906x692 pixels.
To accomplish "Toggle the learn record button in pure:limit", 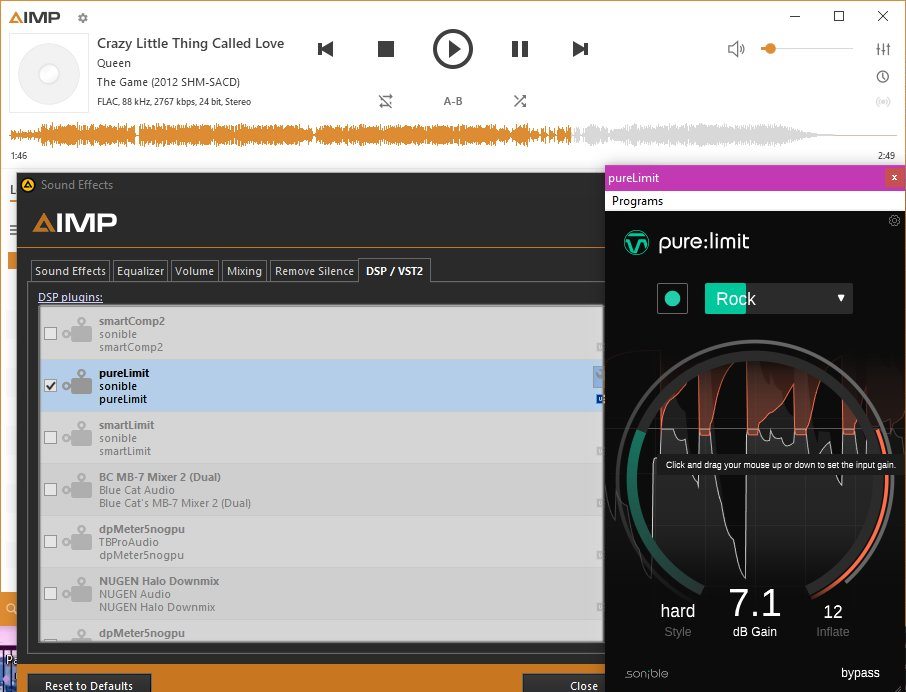I will pos(673,299).
